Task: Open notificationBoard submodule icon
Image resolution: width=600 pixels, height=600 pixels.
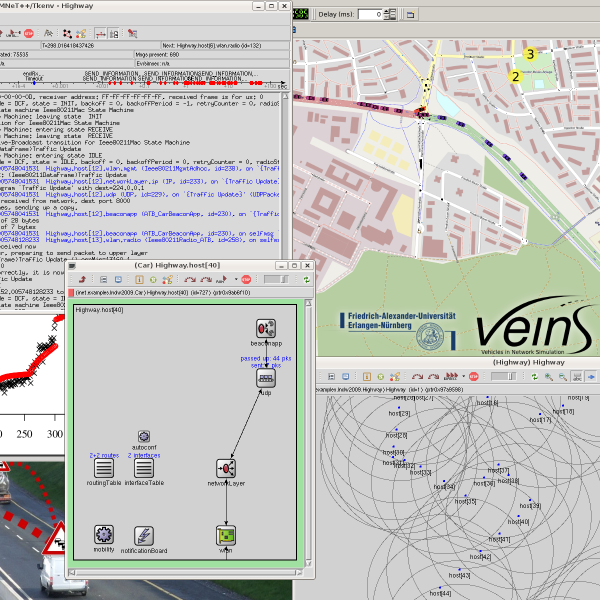Action: [144, 535]
